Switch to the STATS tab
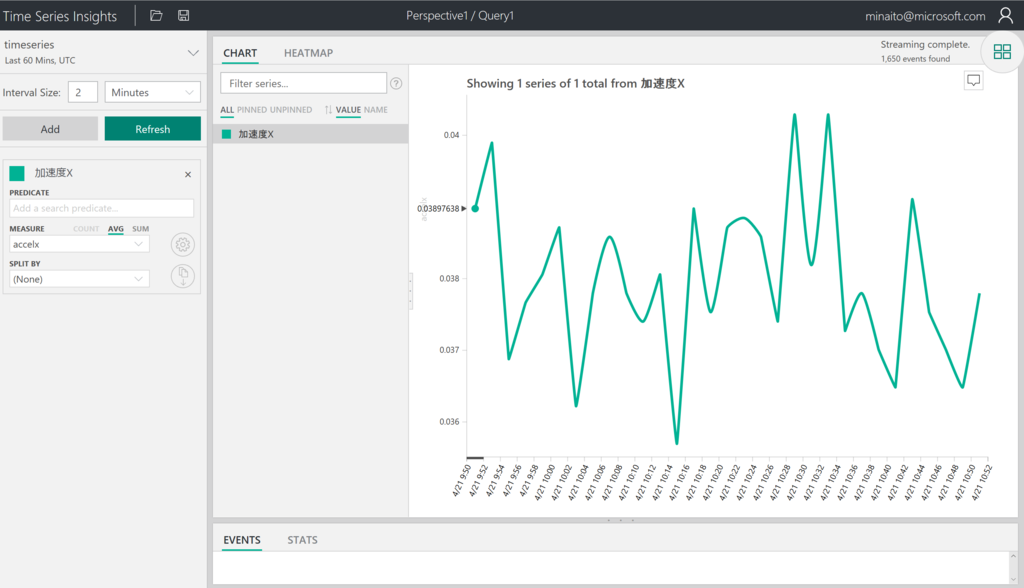The image size is (1024, 588). [302, 540]
